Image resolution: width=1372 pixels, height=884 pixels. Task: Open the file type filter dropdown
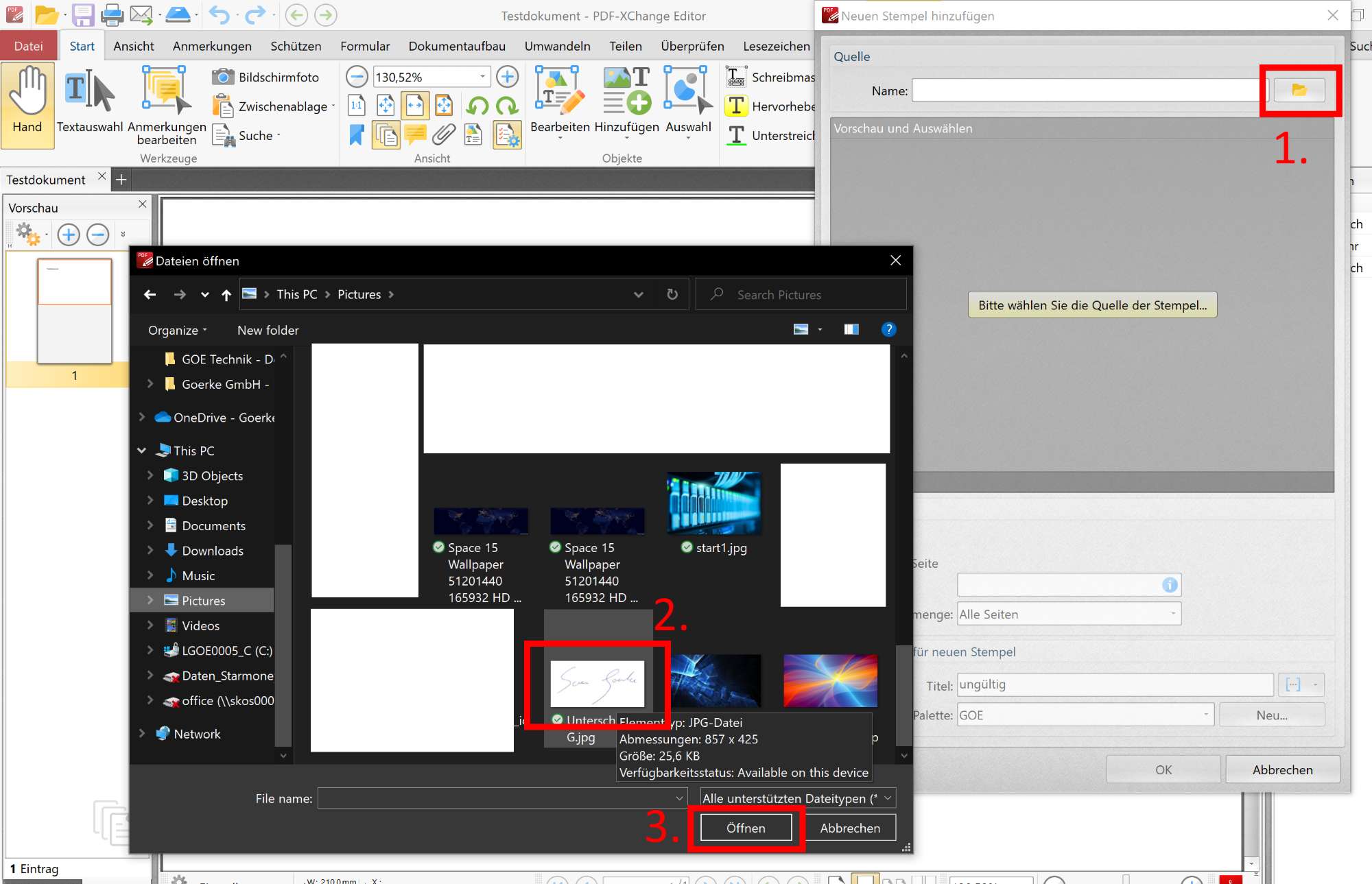[x=798, y=798]
